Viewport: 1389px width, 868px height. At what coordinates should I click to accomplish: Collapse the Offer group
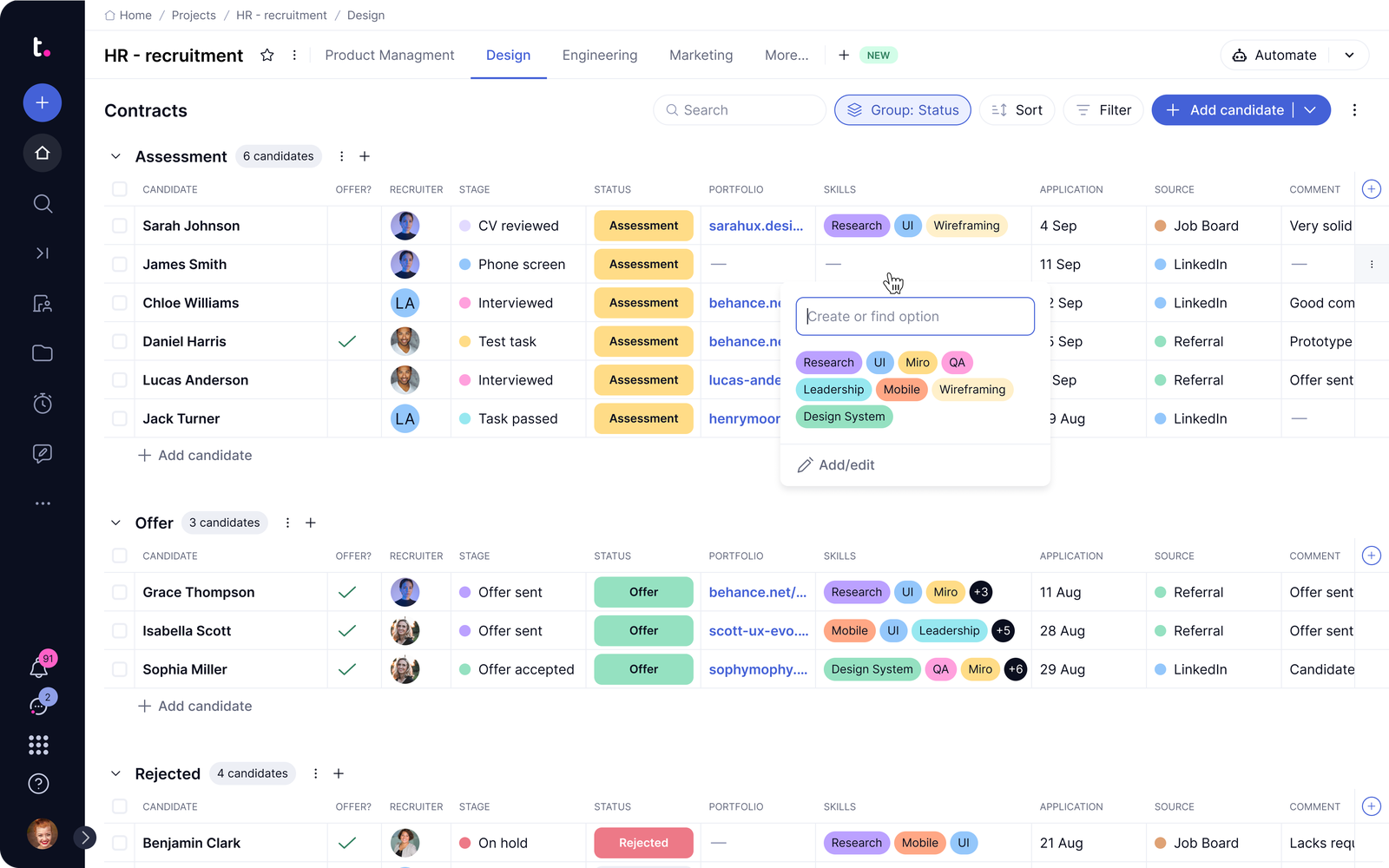point(115,523)
